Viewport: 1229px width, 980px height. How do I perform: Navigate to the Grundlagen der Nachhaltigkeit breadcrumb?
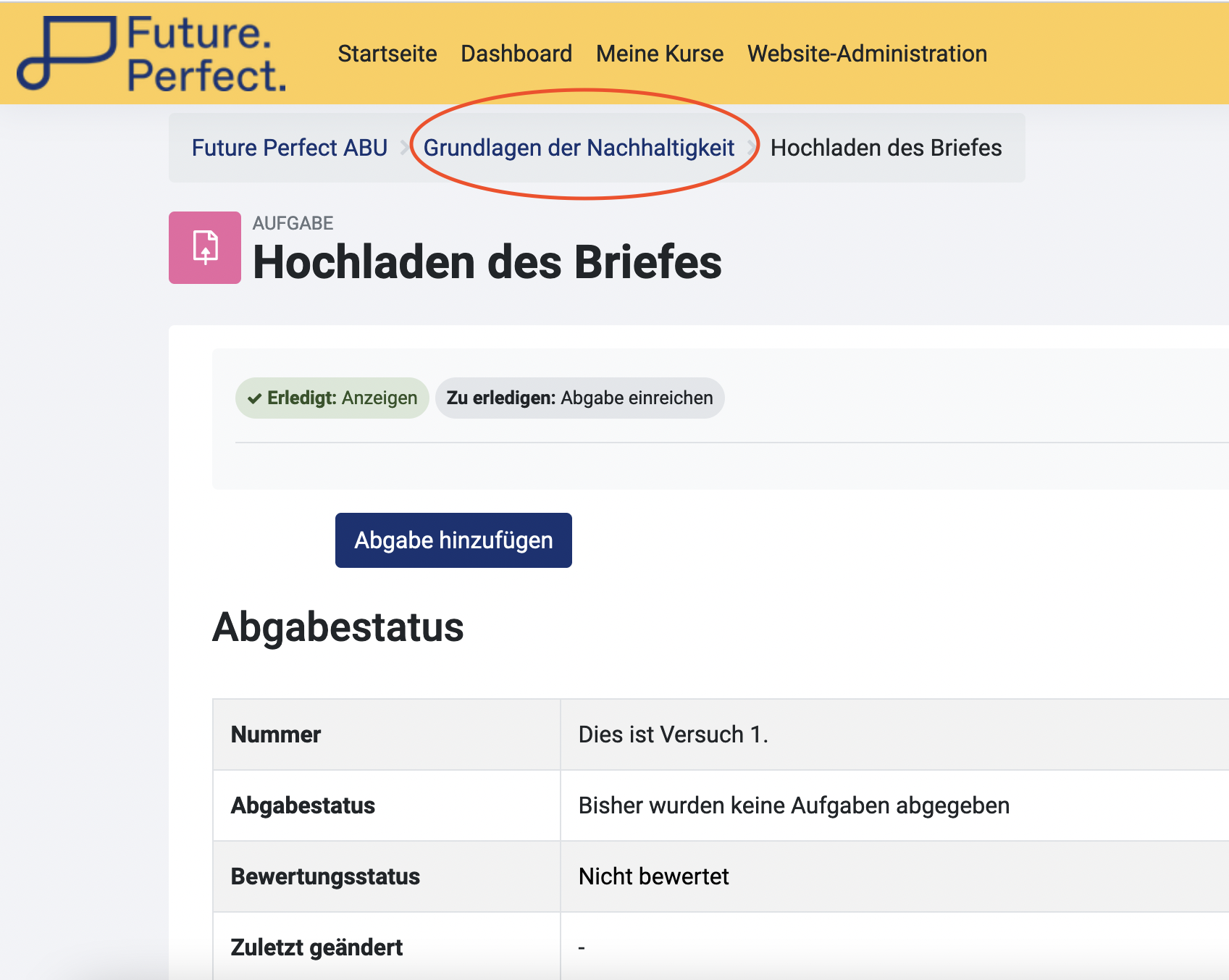pos(579,148)
